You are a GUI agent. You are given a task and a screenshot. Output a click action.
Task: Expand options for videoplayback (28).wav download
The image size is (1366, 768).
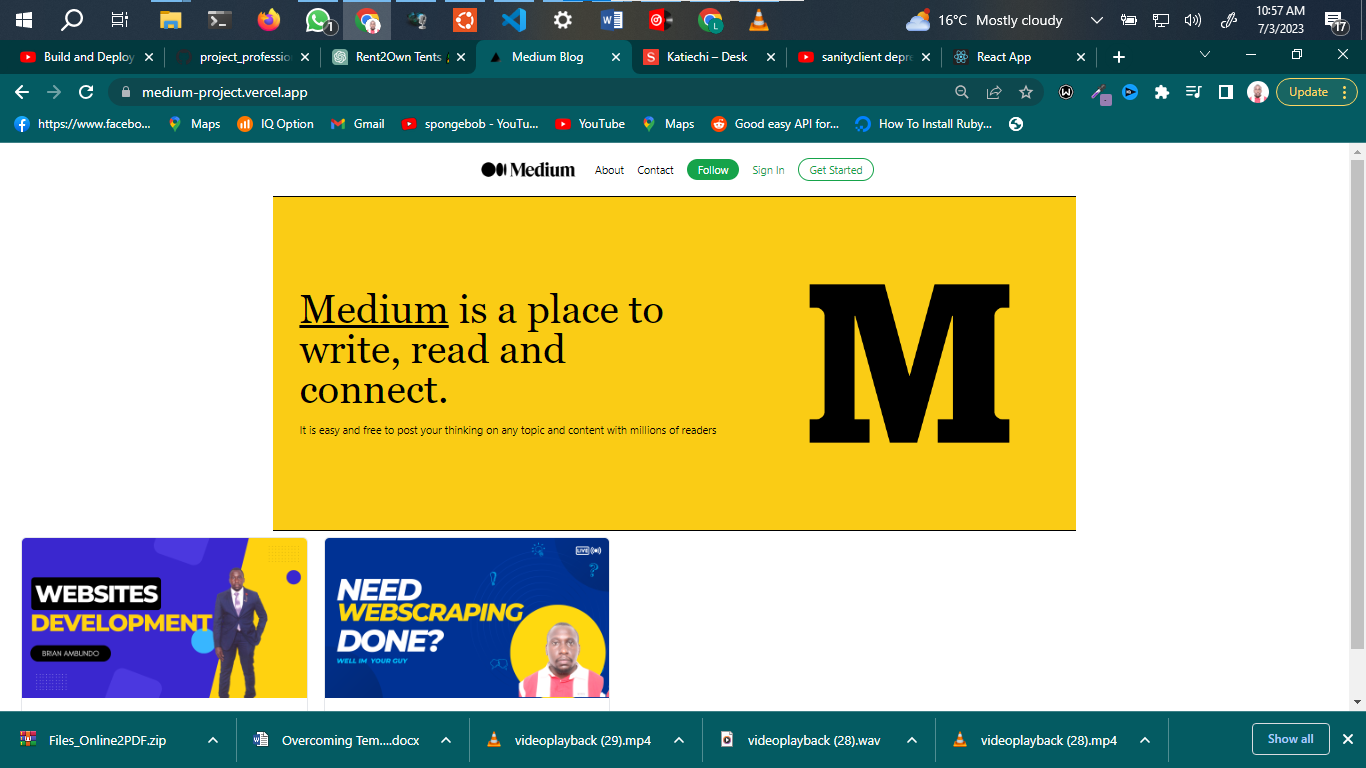click(912, 740)
